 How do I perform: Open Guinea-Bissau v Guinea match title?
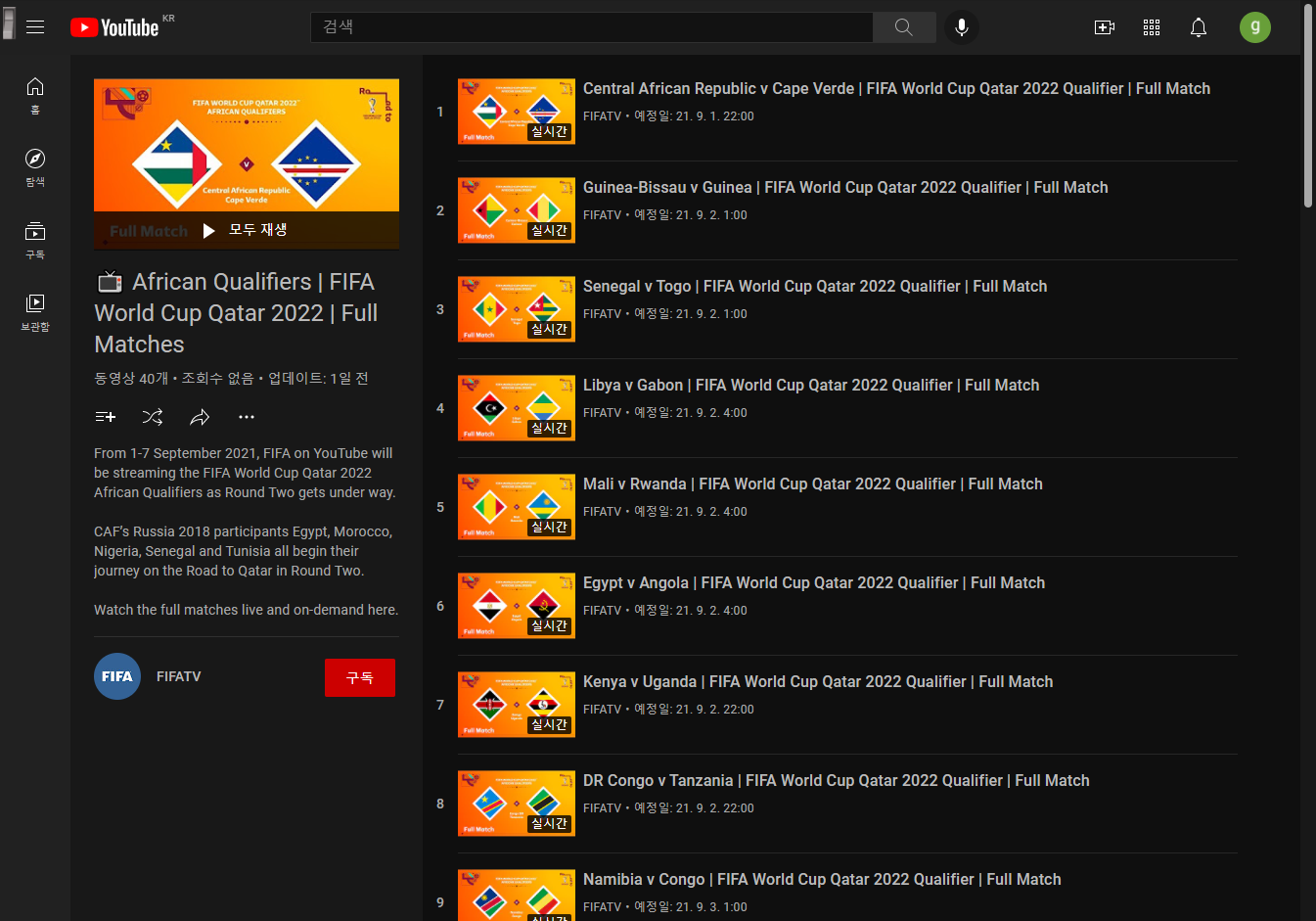click(x=845, y=187)
